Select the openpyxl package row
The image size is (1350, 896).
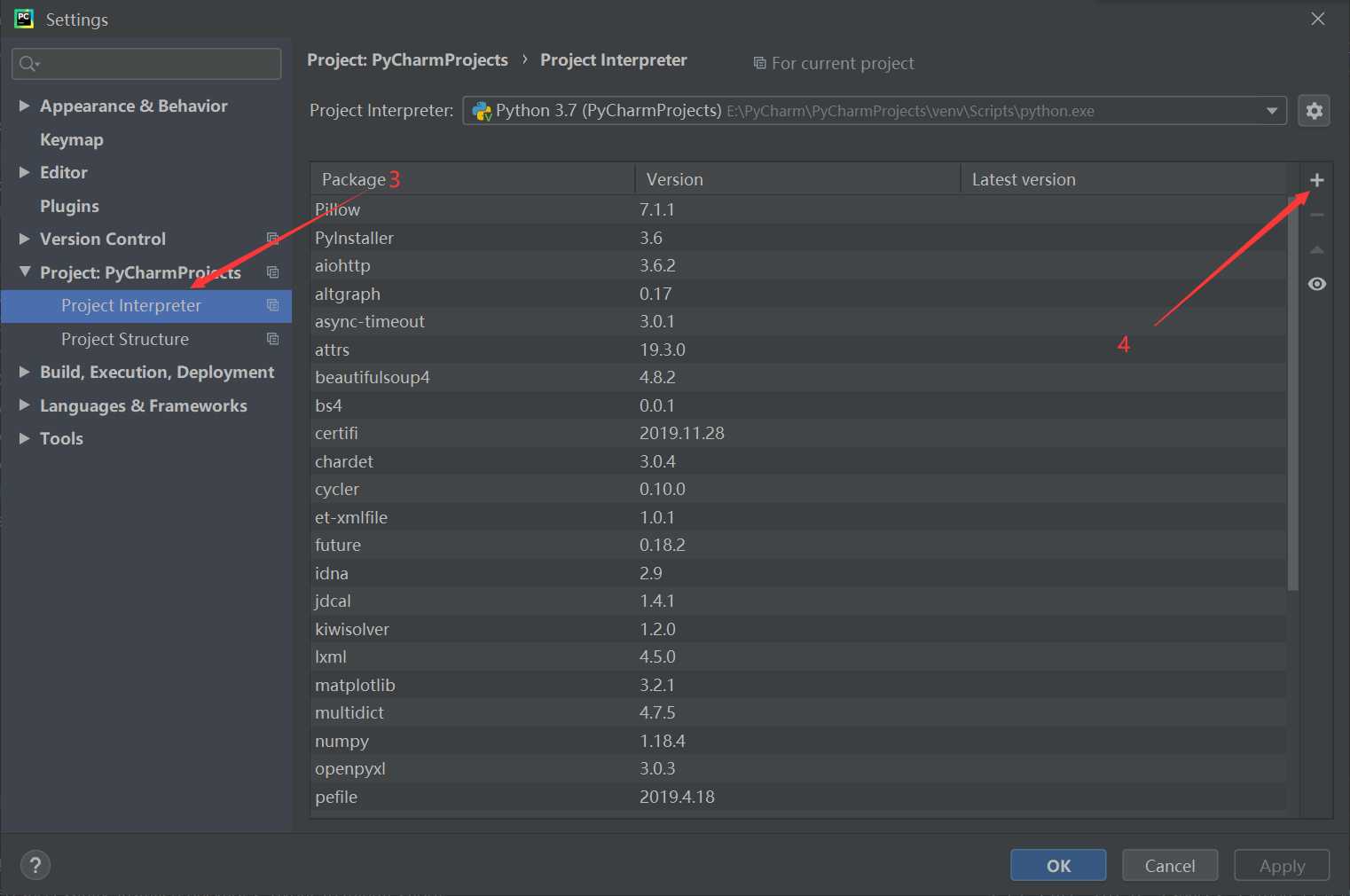tap(798, 768)
